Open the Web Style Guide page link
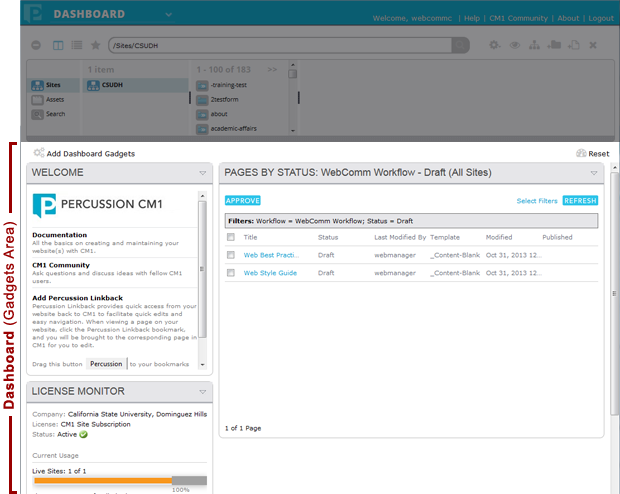 tap(270, 273)
